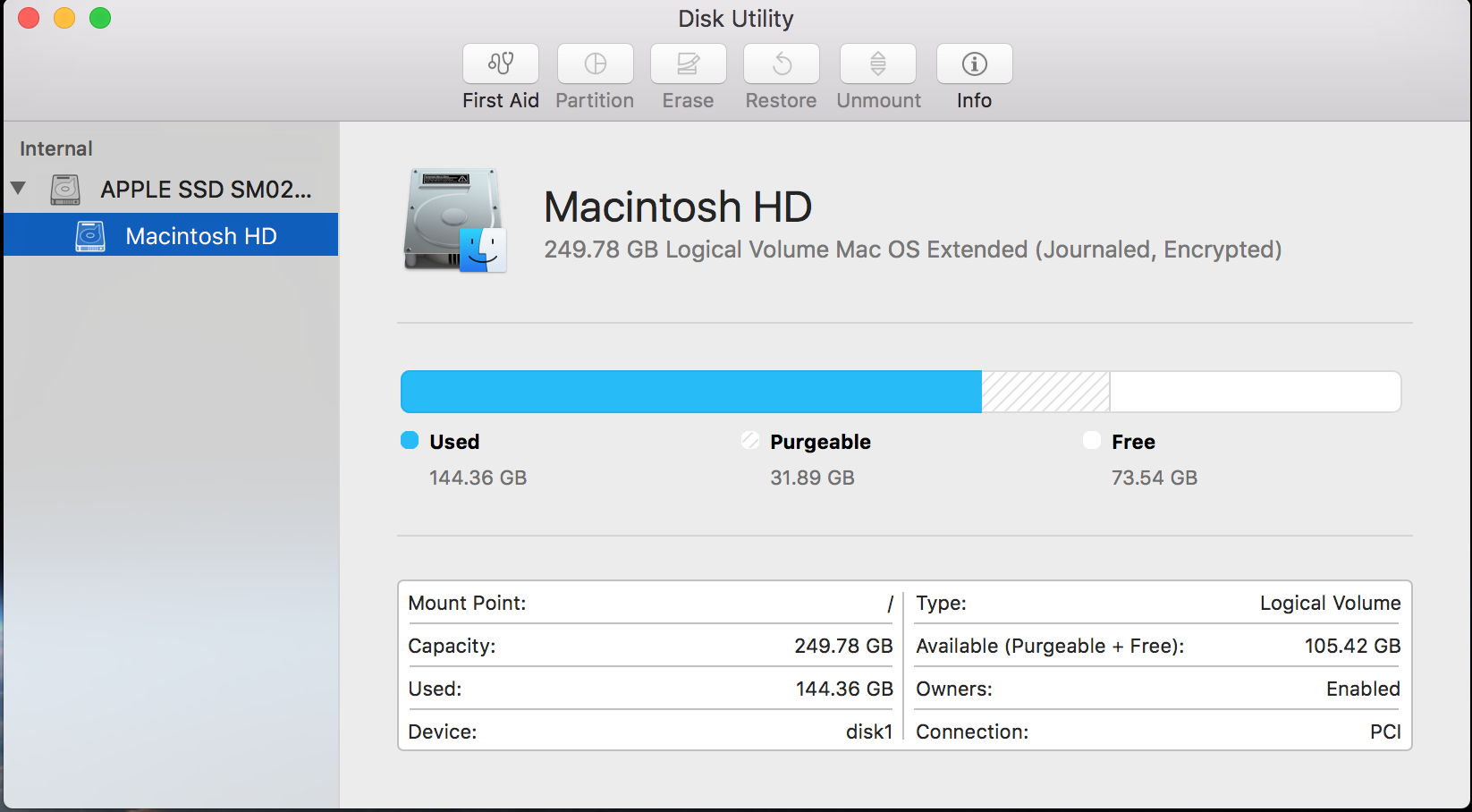Click the Macintosh HD volume title
Screen dimensions: 1472x812
[x=678, y=207]
